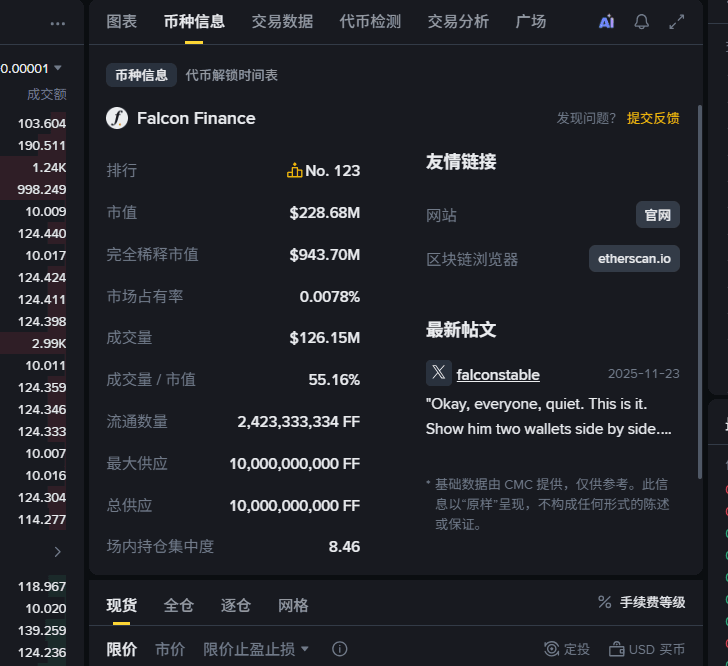728x666 pixels.
Task: Click the 总供应 label
Action: [x=130, y=505]
